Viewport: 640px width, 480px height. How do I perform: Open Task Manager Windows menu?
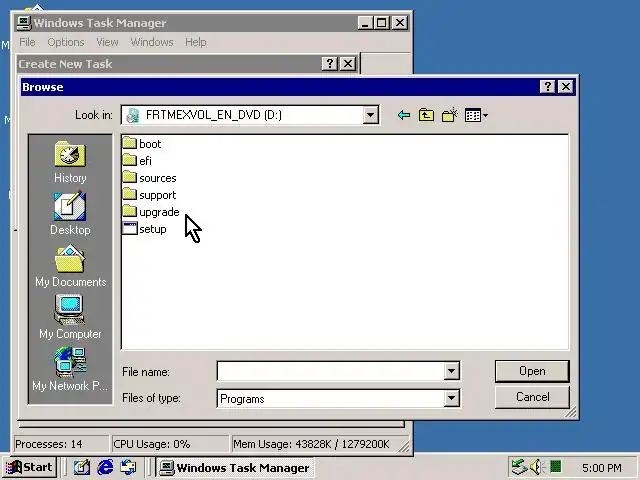coord(152,42)
